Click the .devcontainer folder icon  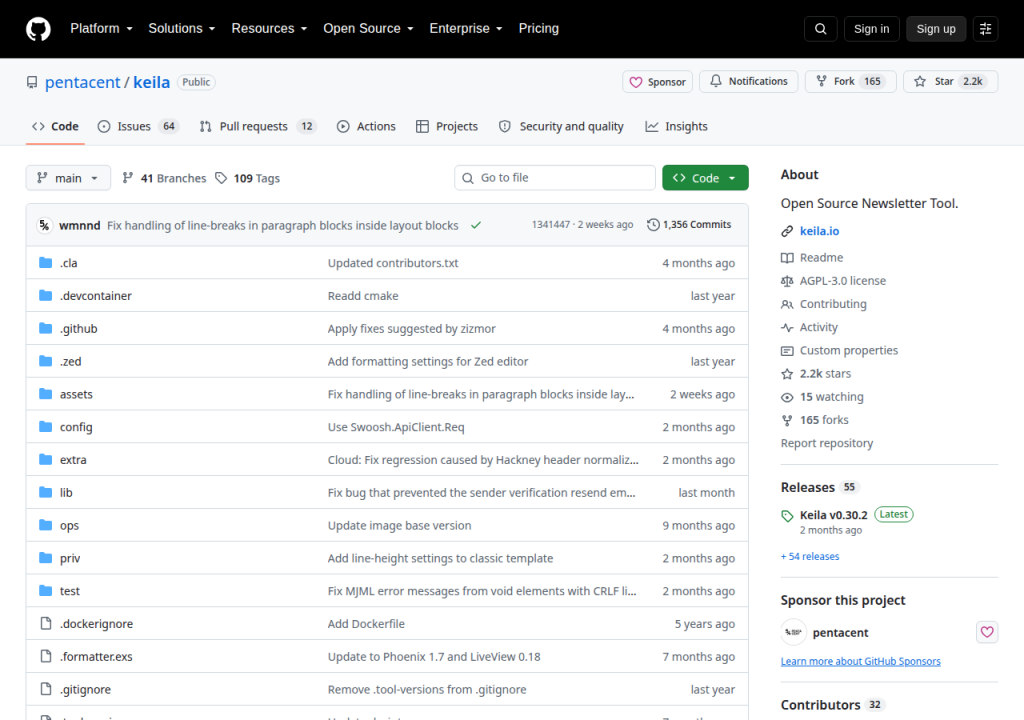46,295
